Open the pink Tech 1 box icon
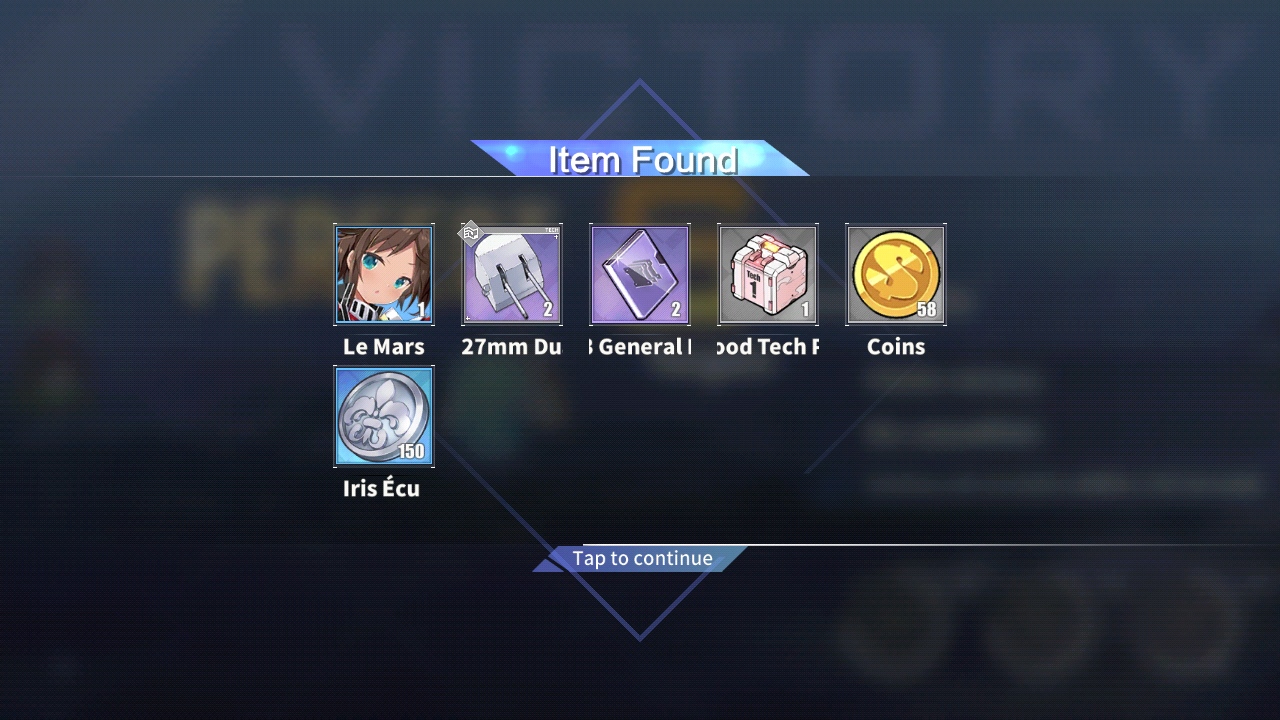Screen dimensions: 1280x720 pos(768,274)
